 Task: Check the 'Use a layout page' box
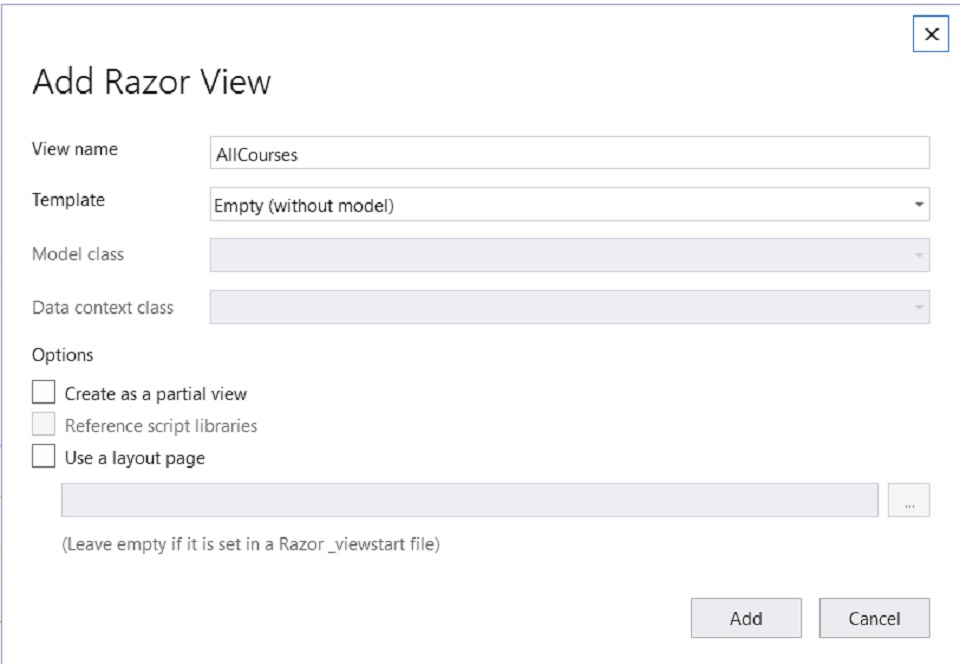coord(43,457)
